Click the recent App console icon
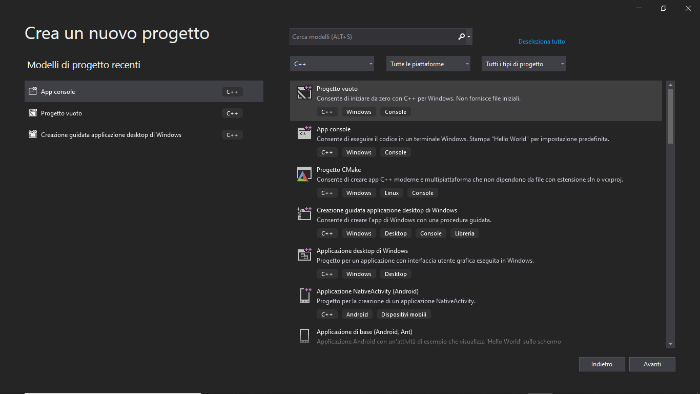The image size is (700, 394). pos(33,91)
